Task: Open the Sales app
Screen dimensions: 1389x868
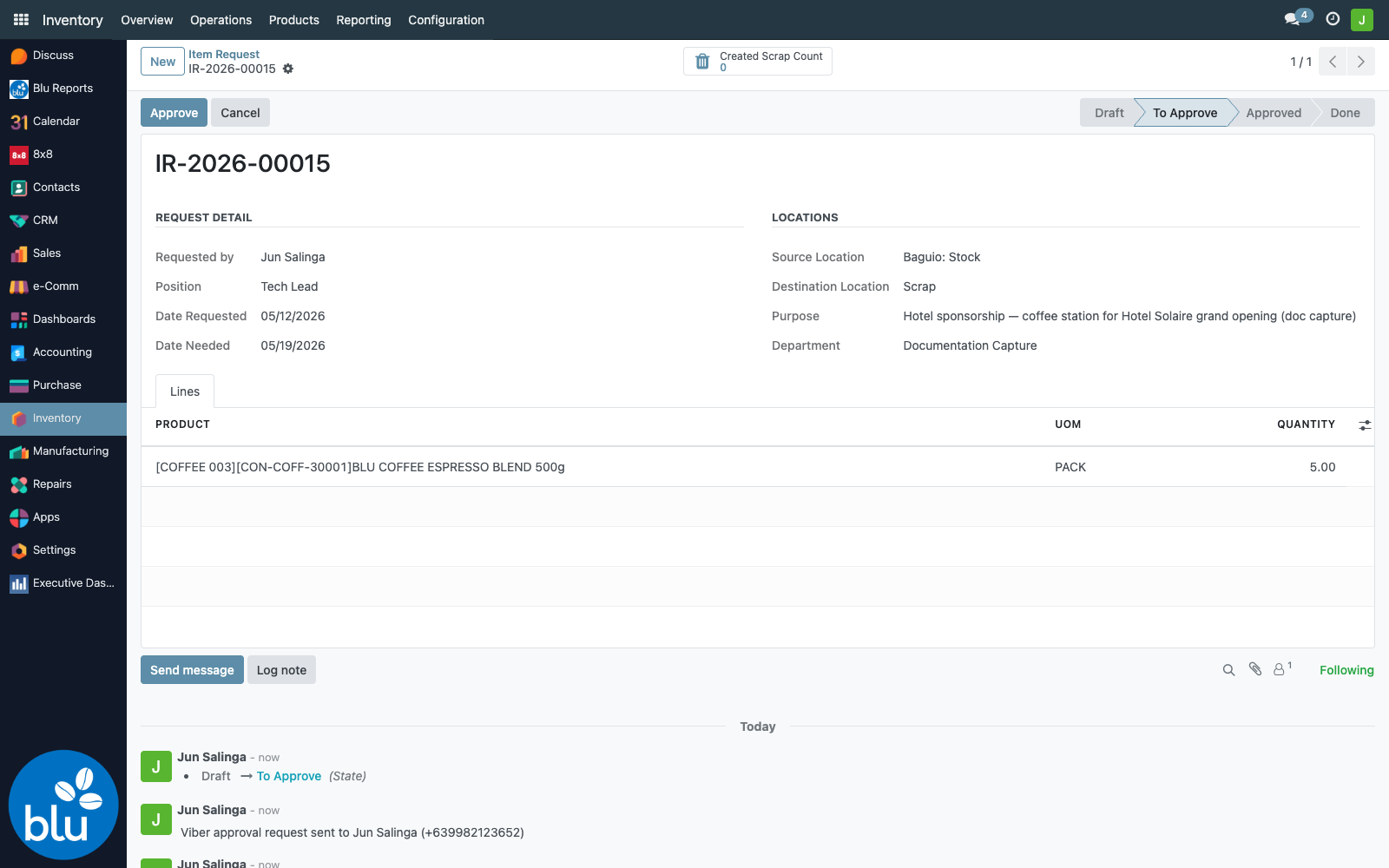Action: click(x=63, y=253)
